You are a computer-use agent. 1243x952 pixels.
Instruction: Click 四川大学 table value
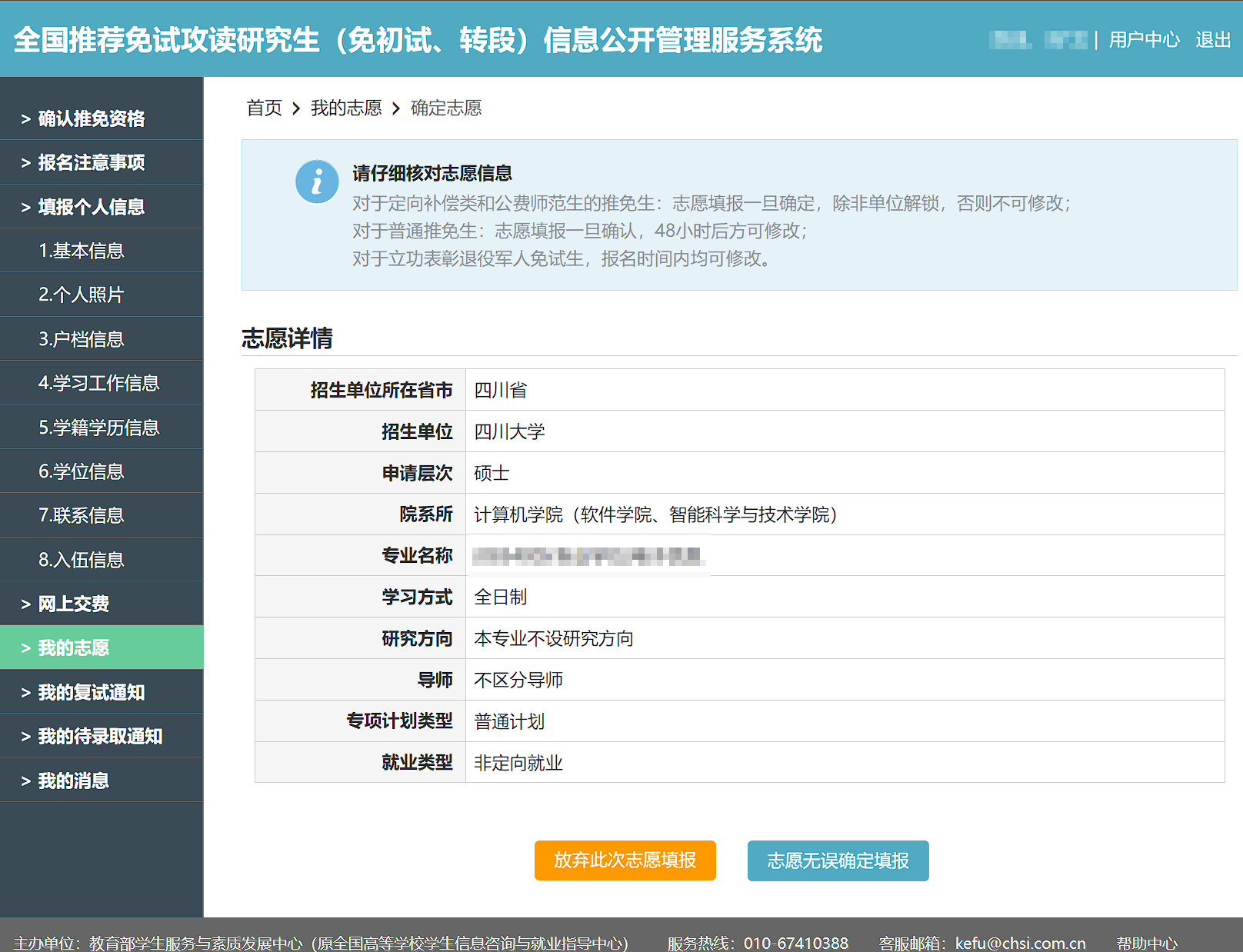tap(509, 431)
